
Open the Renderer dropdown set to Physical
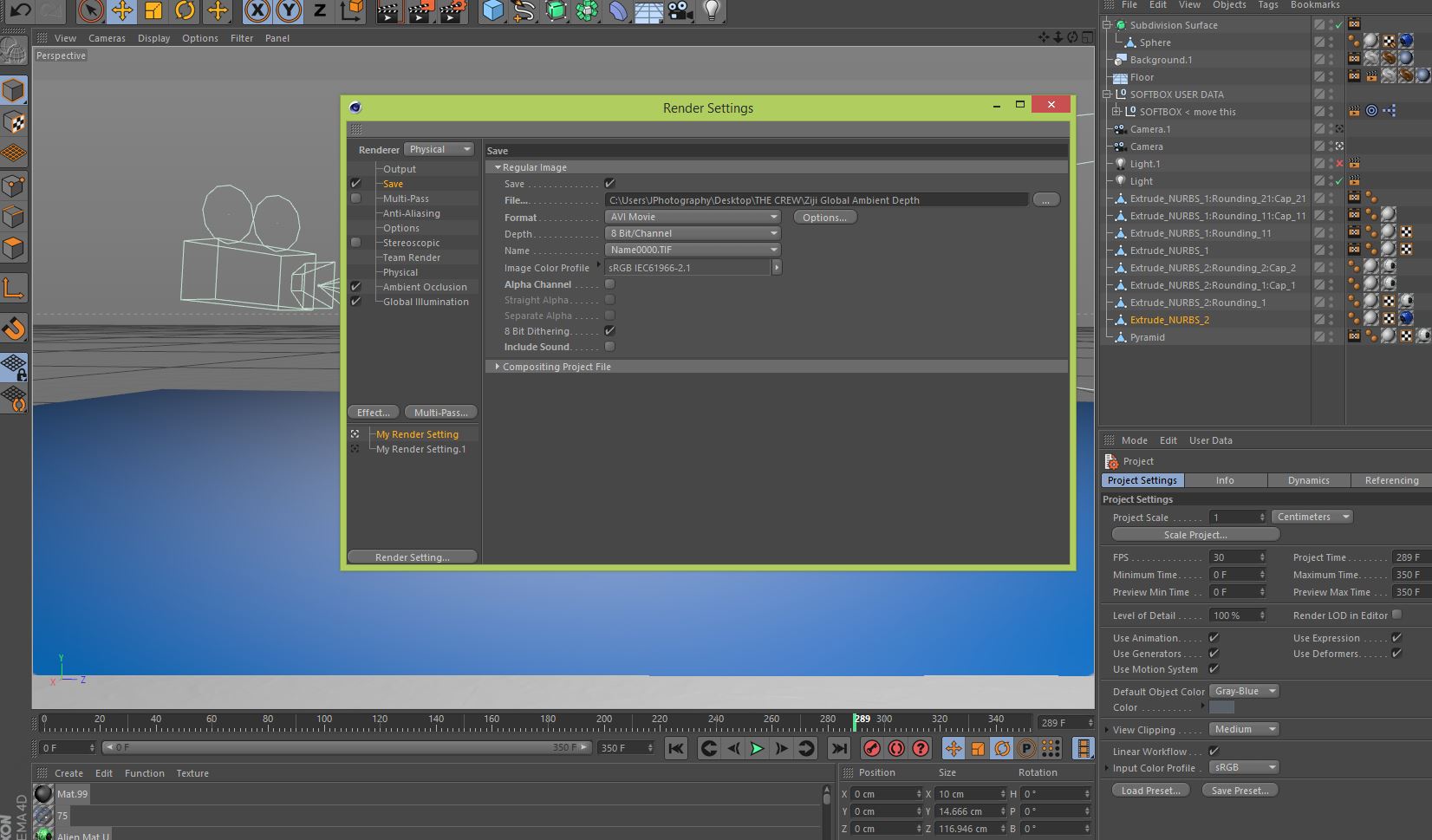439,149
